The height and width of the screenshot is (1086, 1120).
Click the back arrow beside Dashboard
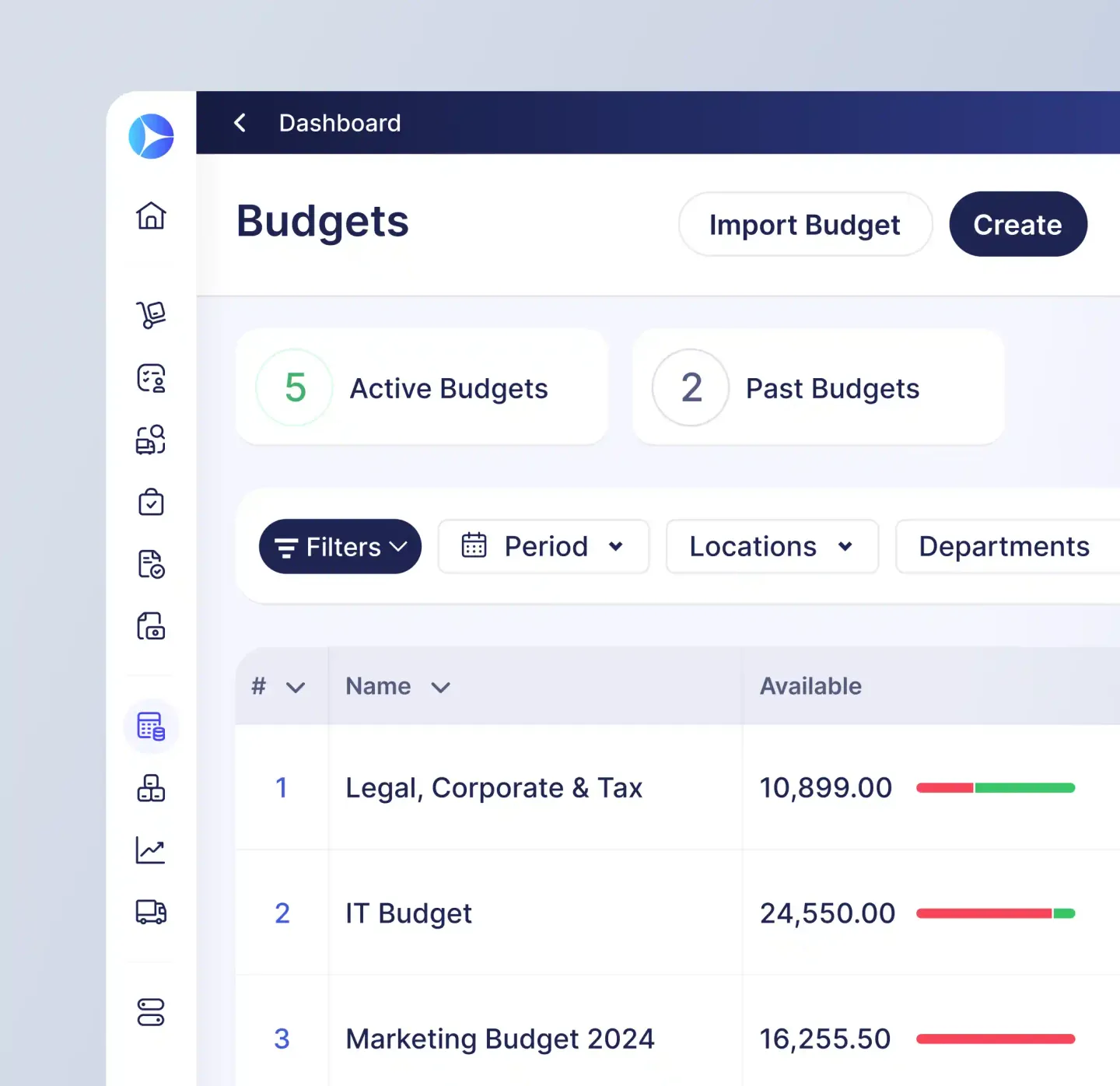pyautogui.click(x=240, y=123)
